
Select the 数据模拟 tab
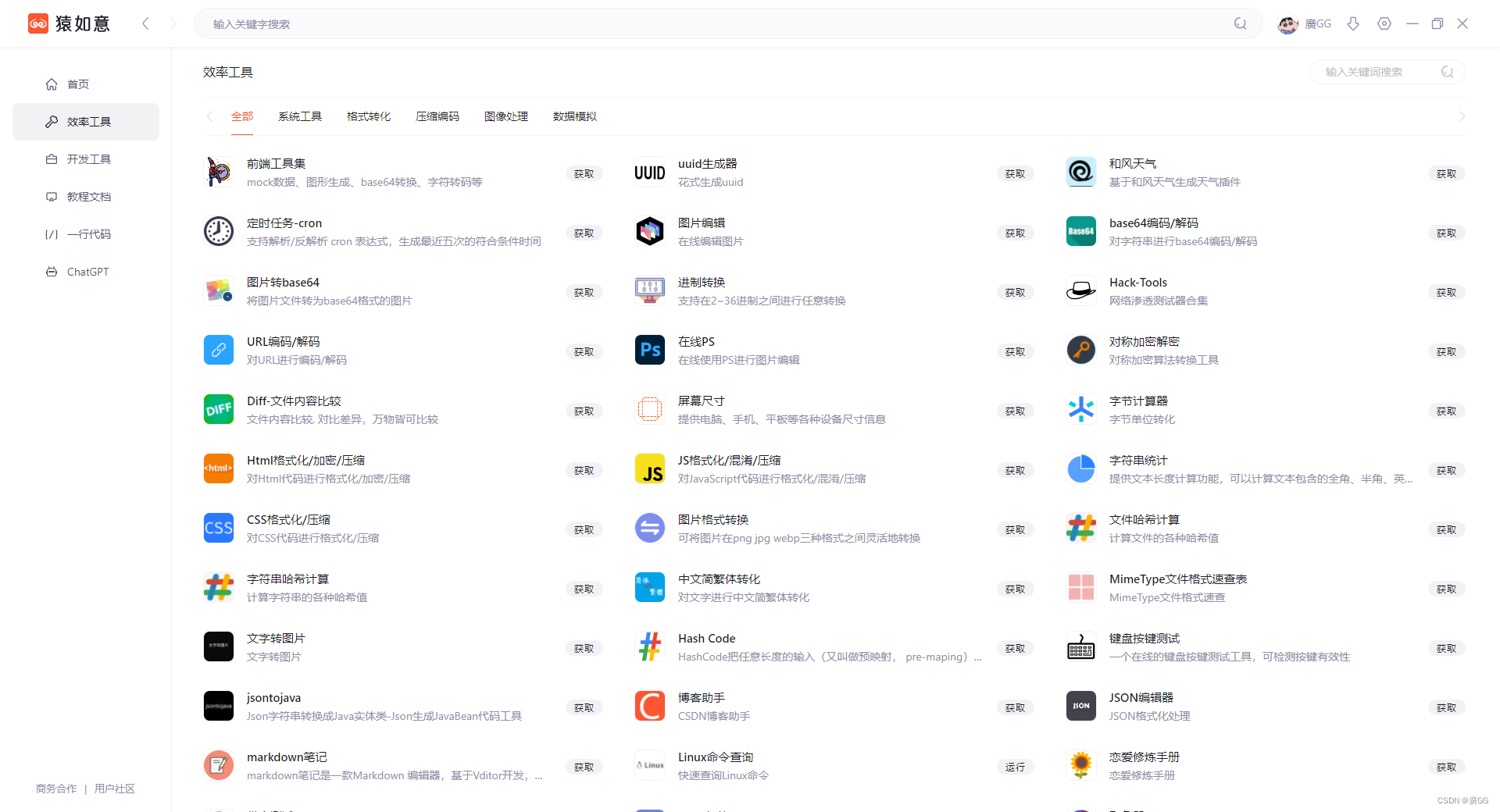click(575, 116)
